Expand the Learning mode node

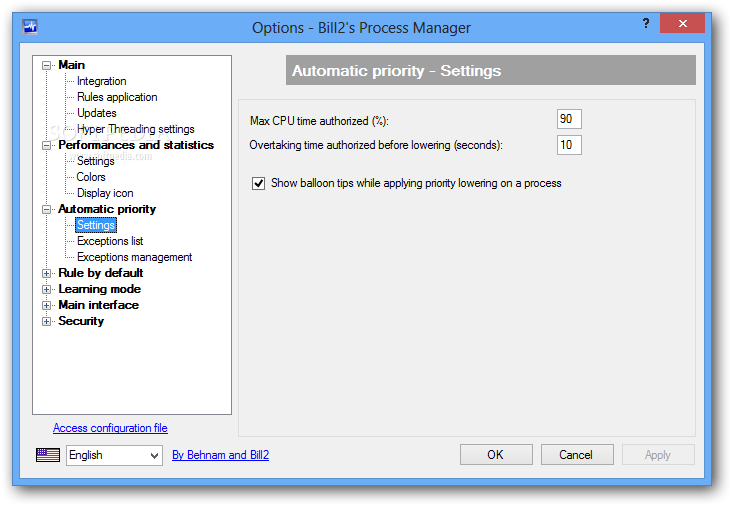46,289
